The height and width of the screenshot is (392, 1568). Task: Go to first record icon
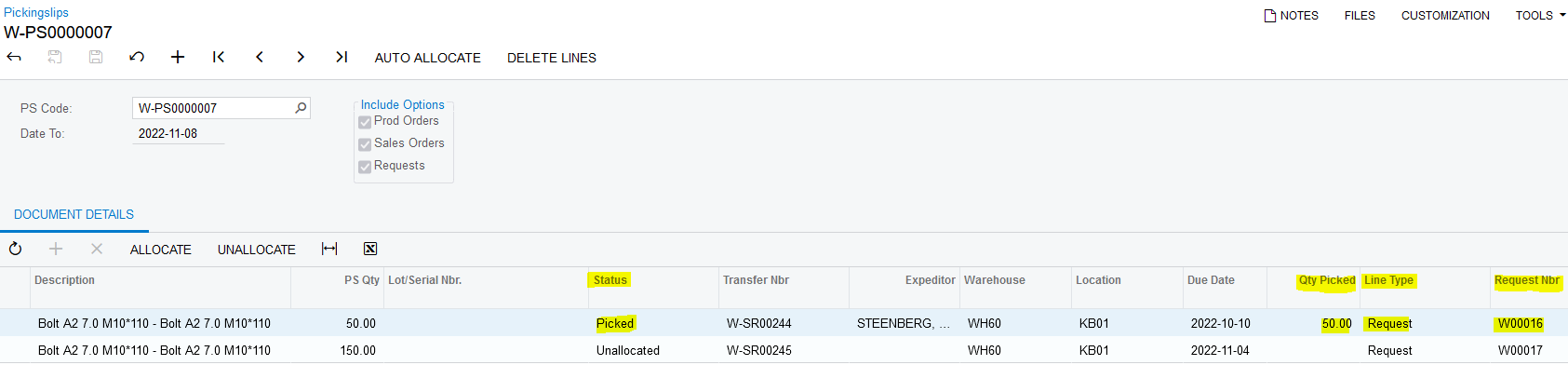(x=219, y=58)
